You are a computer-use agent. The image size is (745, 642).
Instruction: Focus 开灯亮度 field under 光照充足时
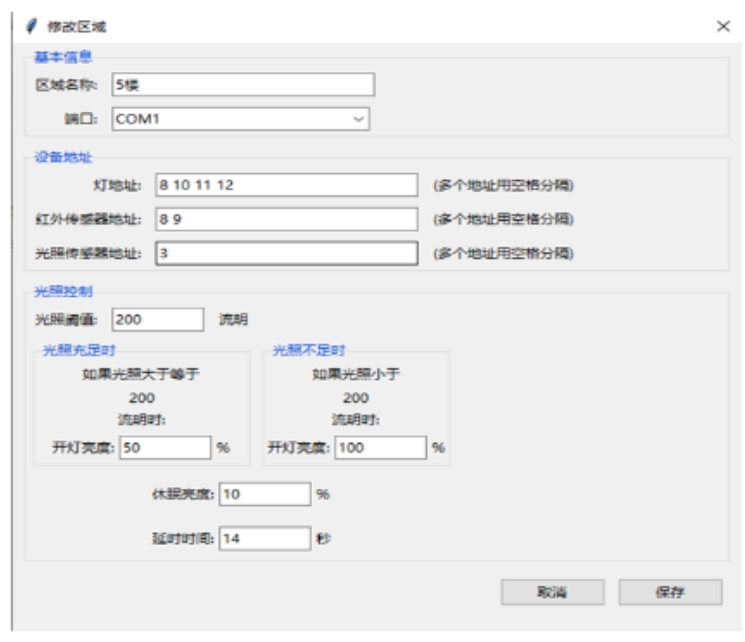(165, 448)
